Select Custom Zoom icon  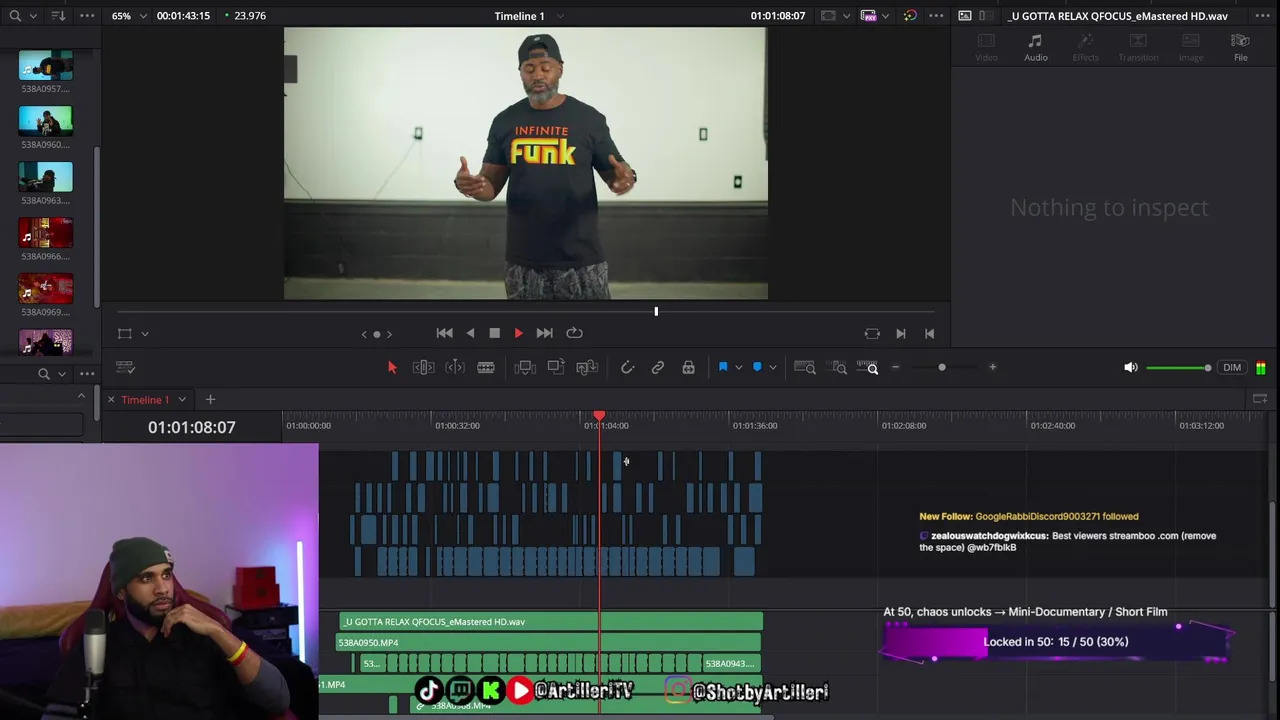(x=868, y=368)
